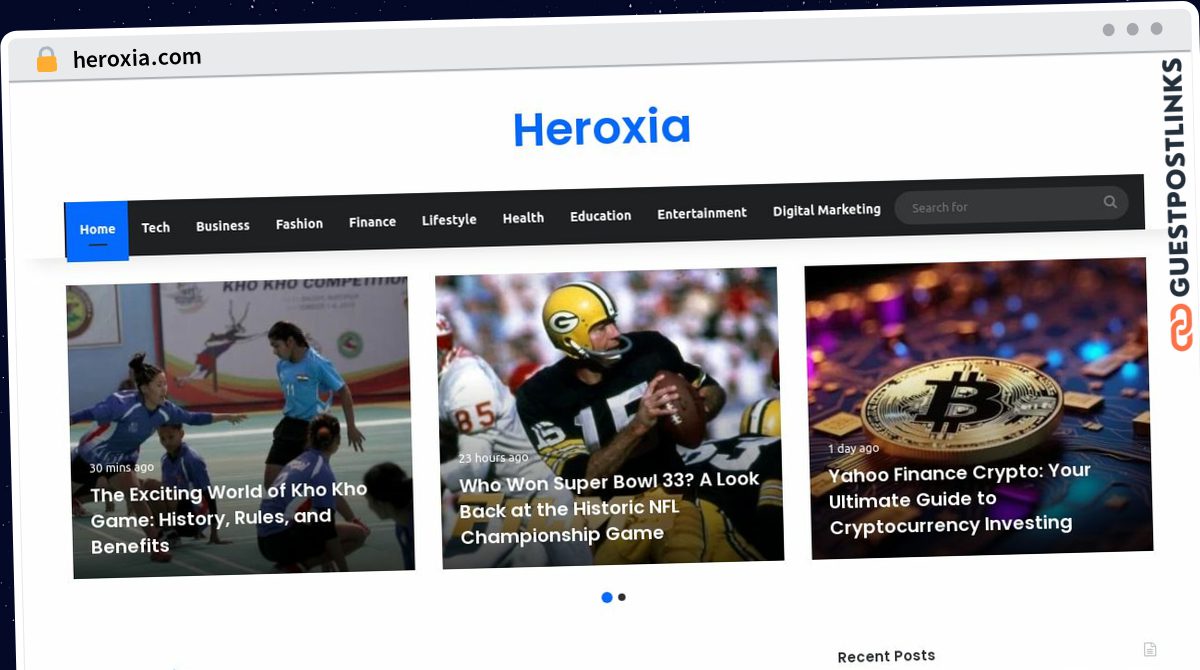Click the heroxia.com address text
Image resolution: width=1200 pixels, height=670 pixels.
(x=137, y=58)
